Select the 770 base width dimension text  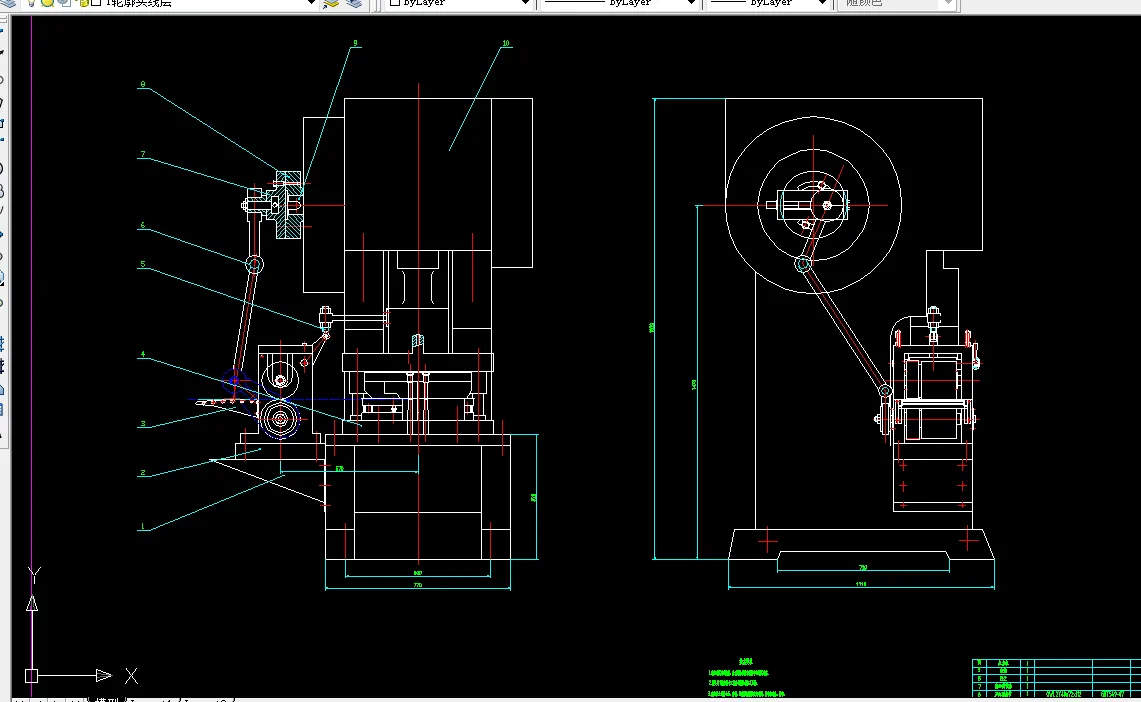pos(418,585)
